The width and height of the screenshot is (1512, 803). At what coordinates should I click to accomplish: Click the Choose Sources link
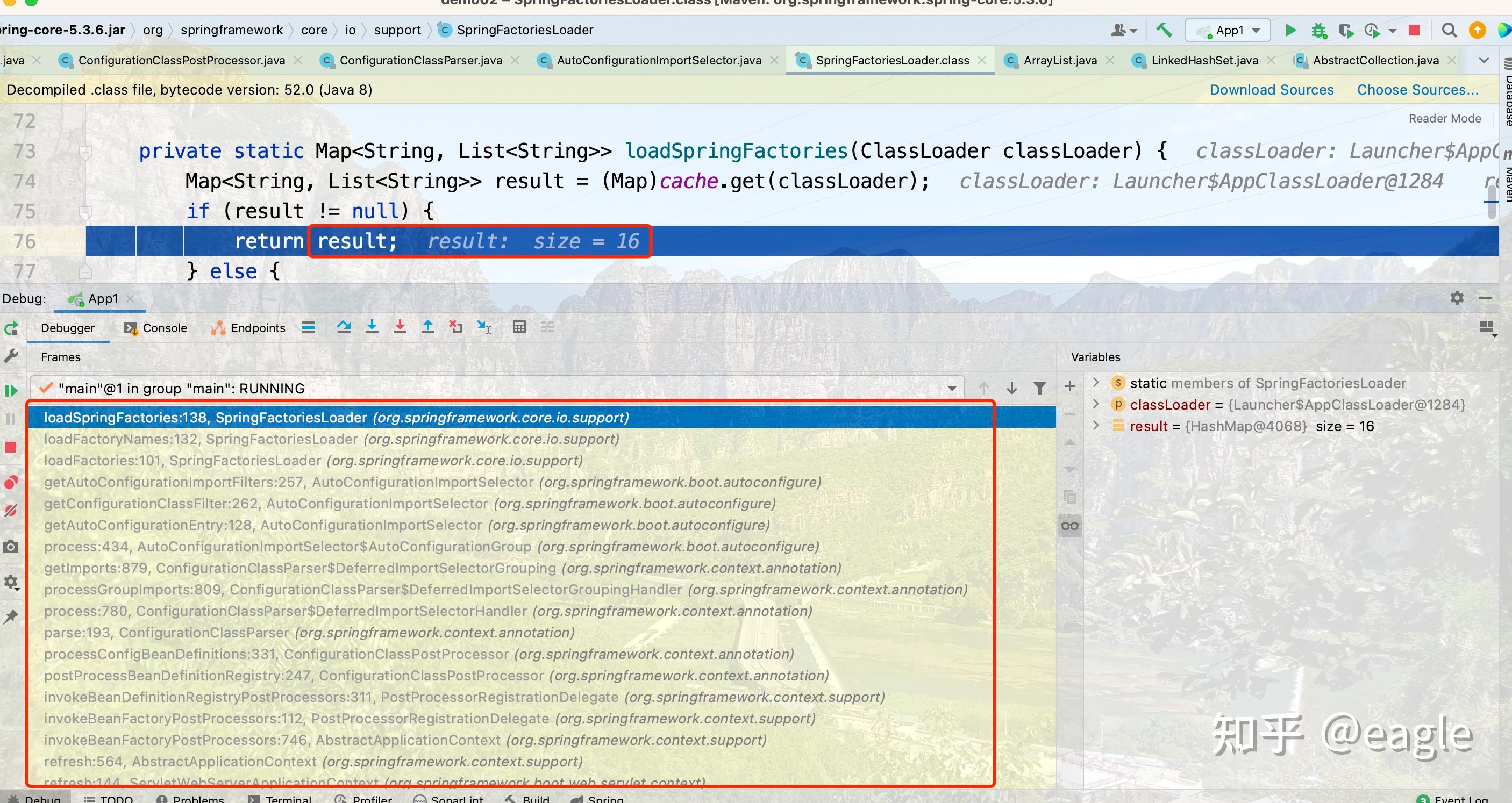point(1417,90)
